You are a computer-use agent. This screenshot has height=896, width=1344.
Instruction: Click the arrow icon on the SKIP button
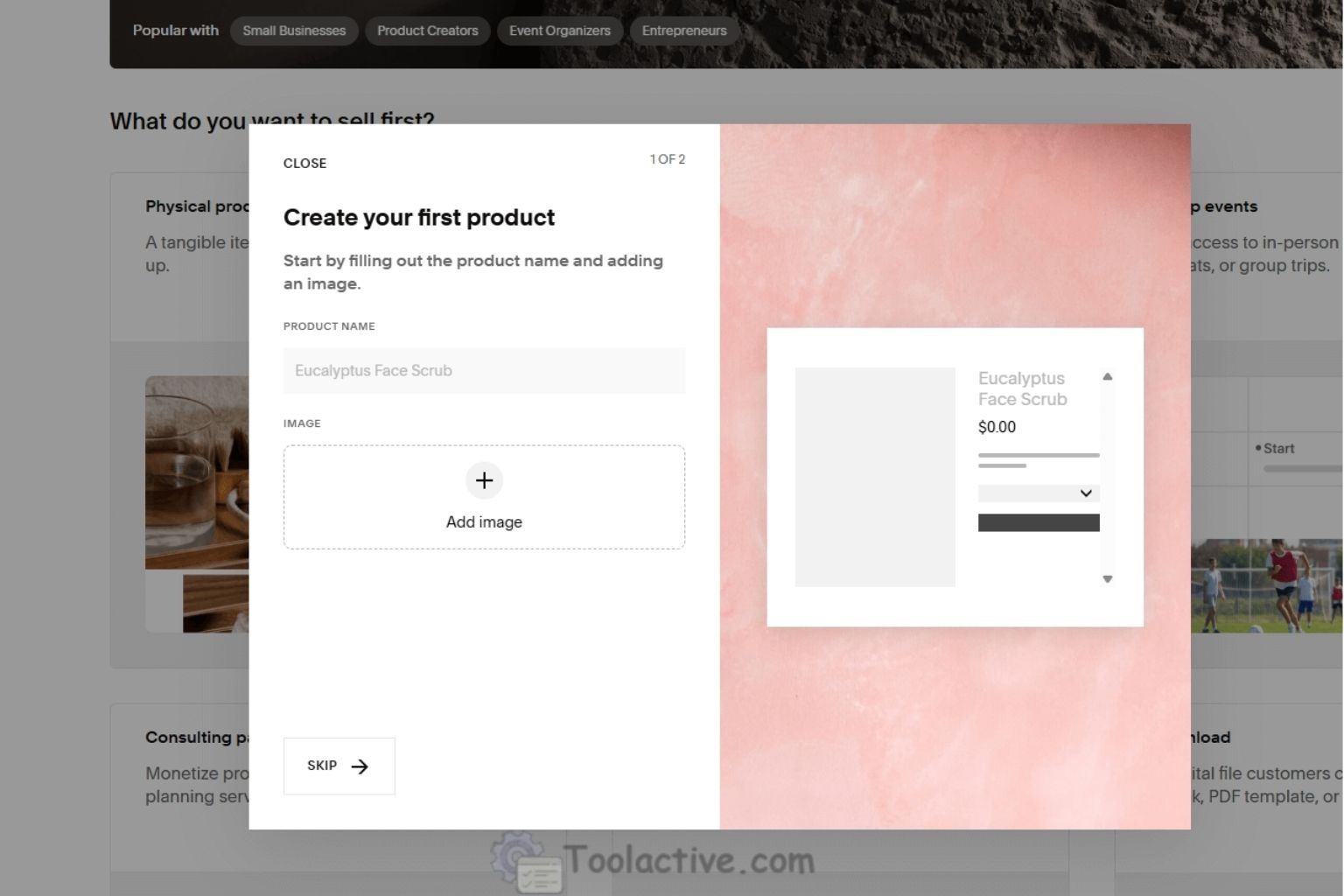tap(360, 766)
